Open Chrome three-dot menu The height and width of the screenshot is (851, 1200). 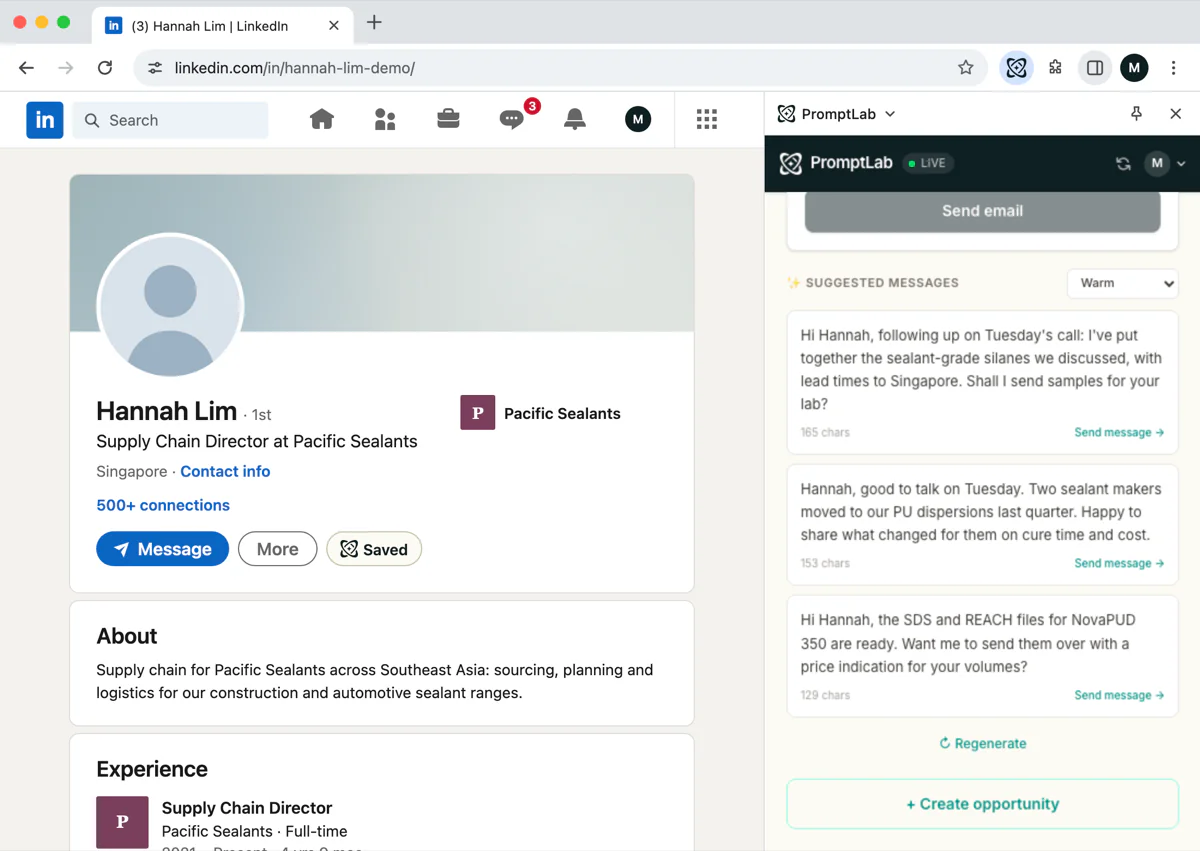pos(1174,68)
